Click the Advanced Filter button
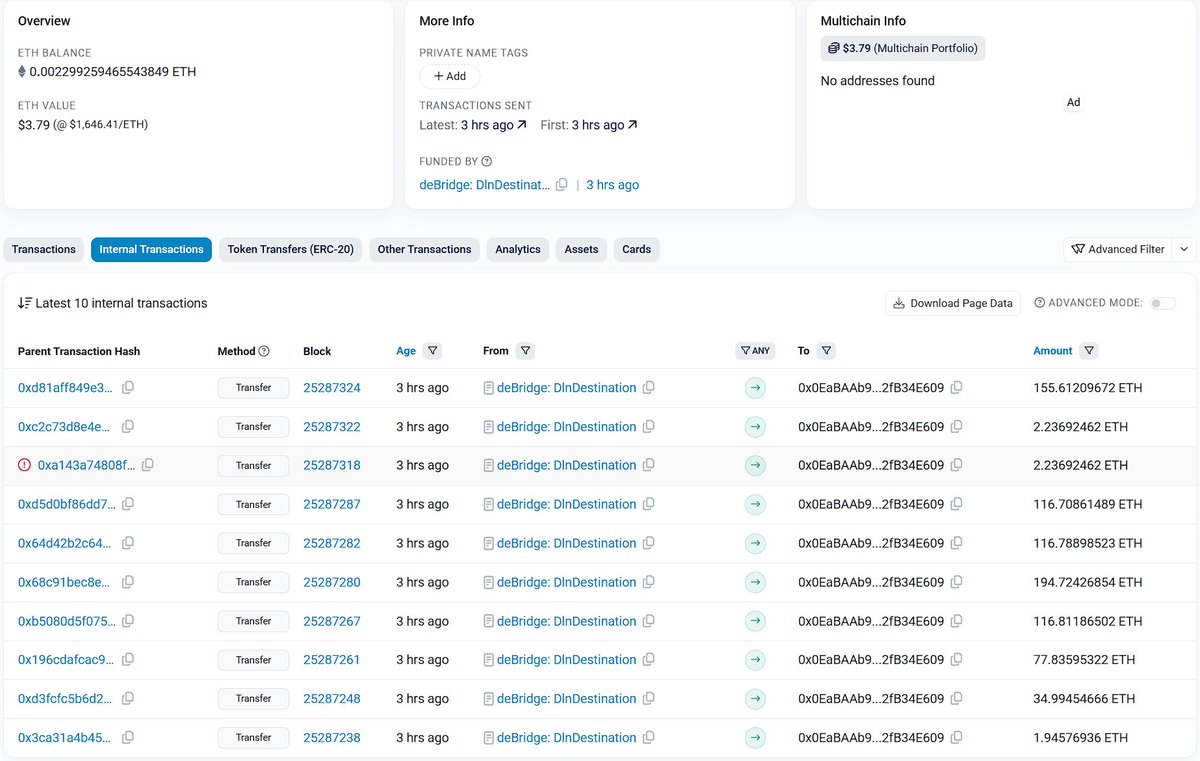Screen dimensions: 1200x761 pyautogui.click(x=1118, y=249)
